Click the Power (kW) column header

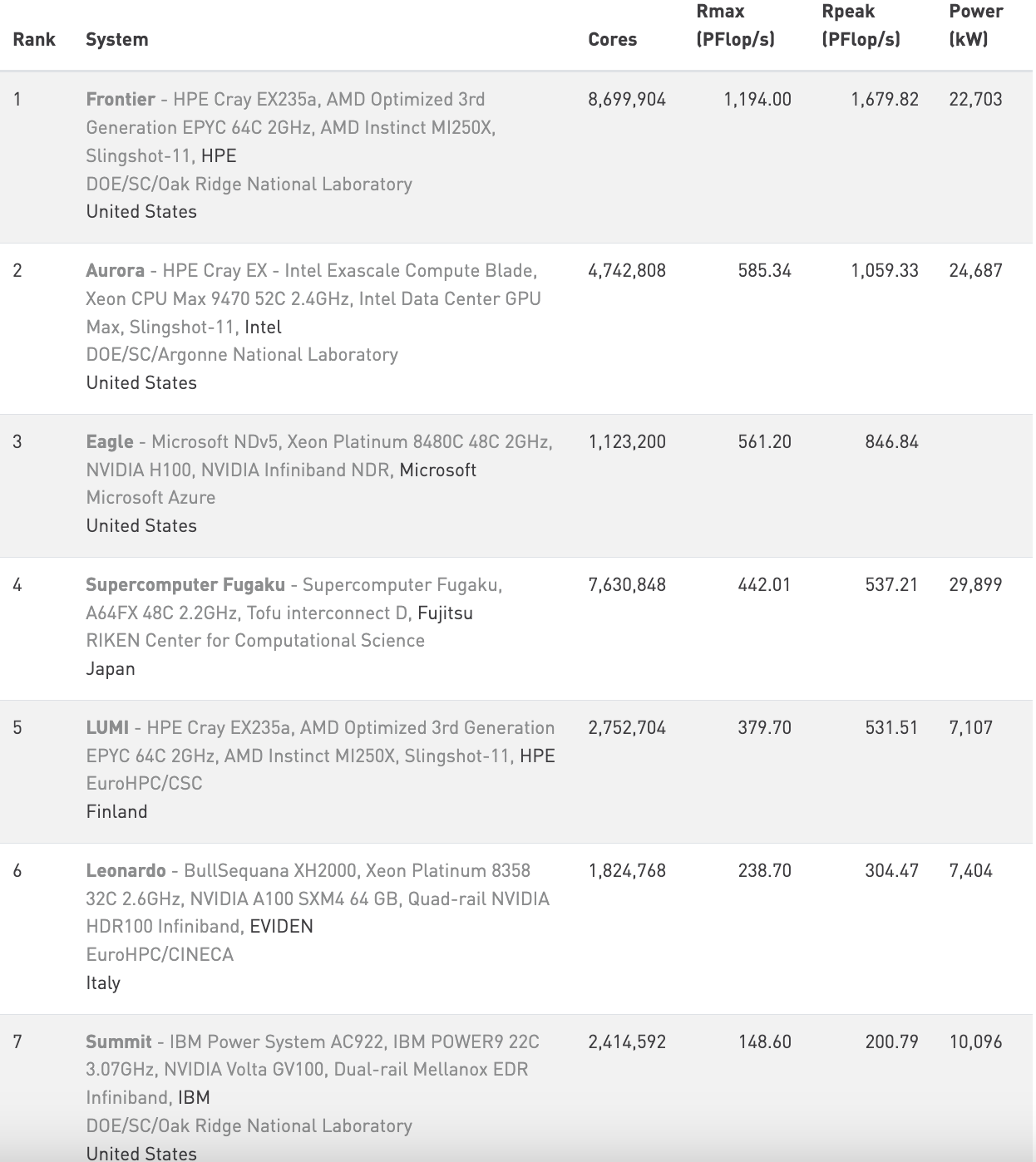point(976,25)
